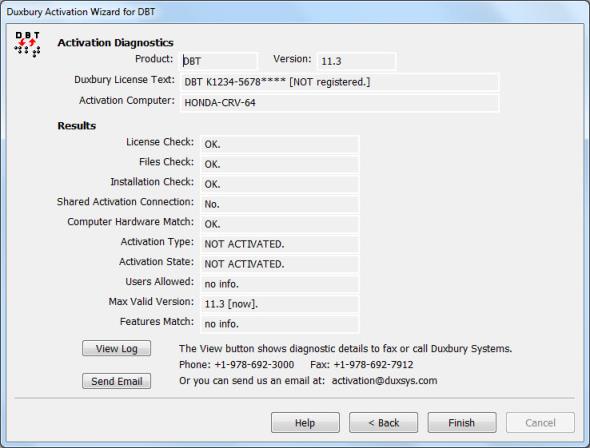Open Help for the activation wizard

click(x=305, y=423)
